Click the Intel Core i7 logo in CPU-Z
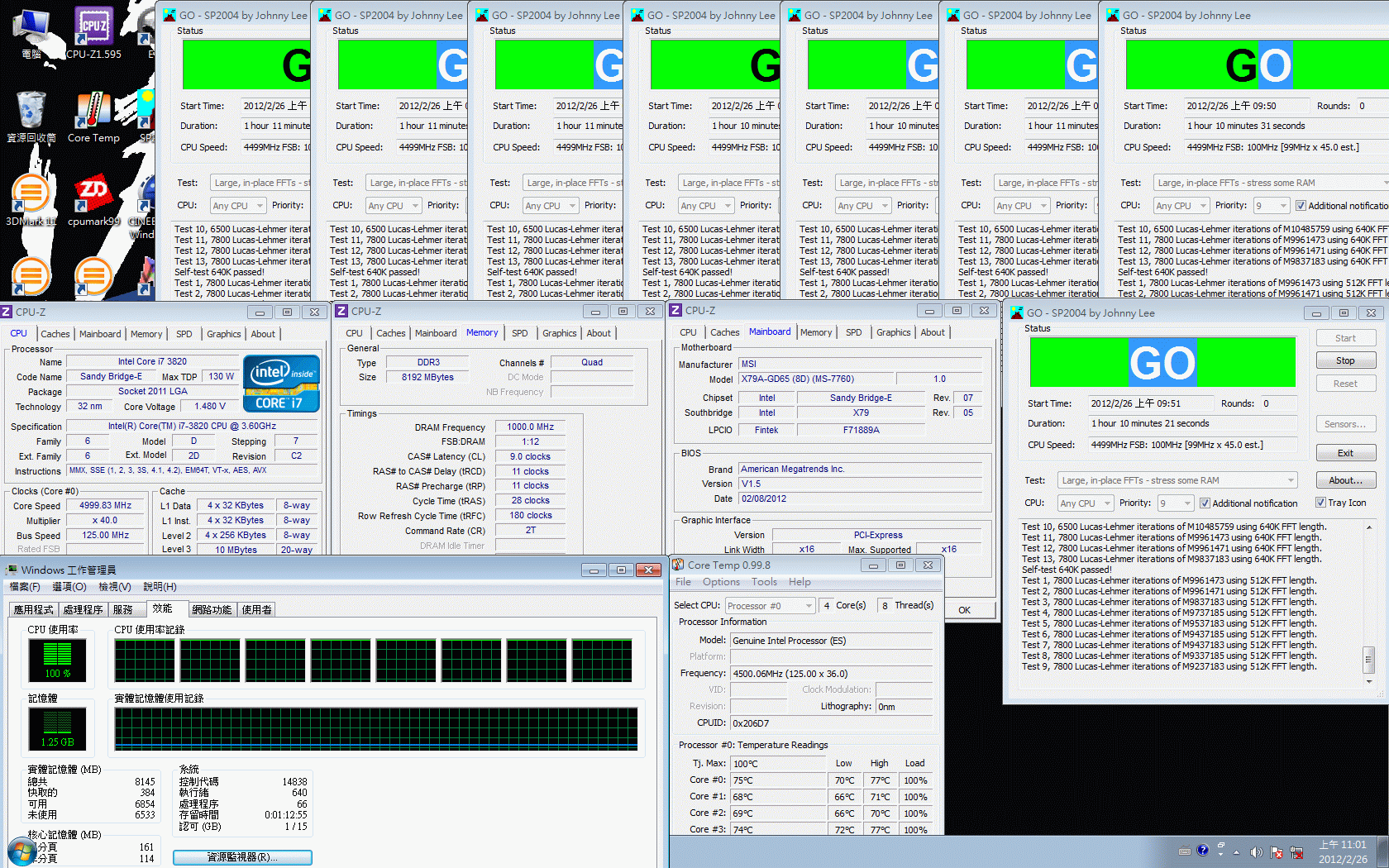The height and width of the screenshot is (868, 1389). point(281,383)
